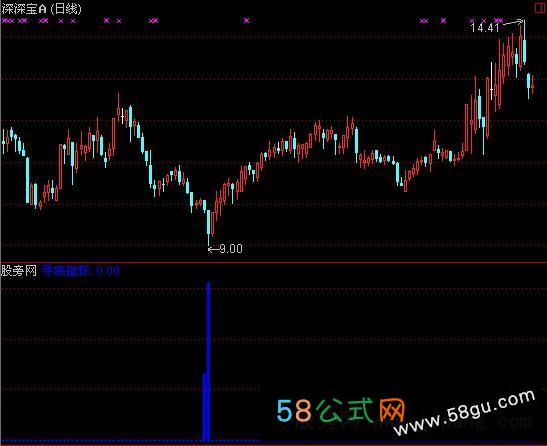Select the last candlestick on the right
This screenshot has width=547, height=446.
point(532,84)
